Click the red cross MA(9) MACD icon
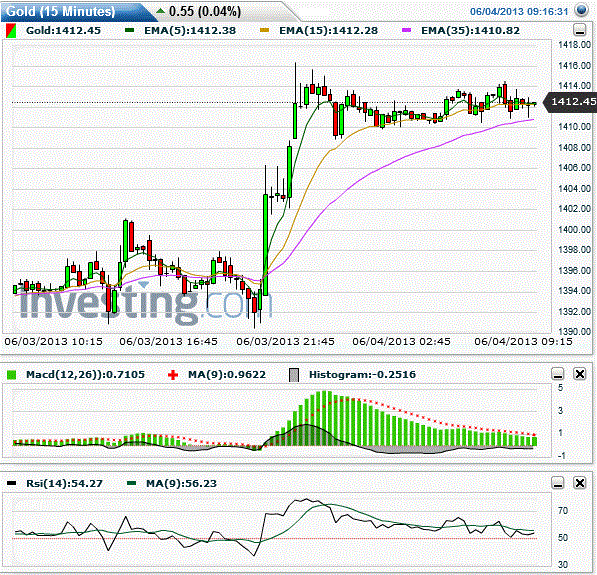Viewport: 597px width, 575px height. [173, 375]
